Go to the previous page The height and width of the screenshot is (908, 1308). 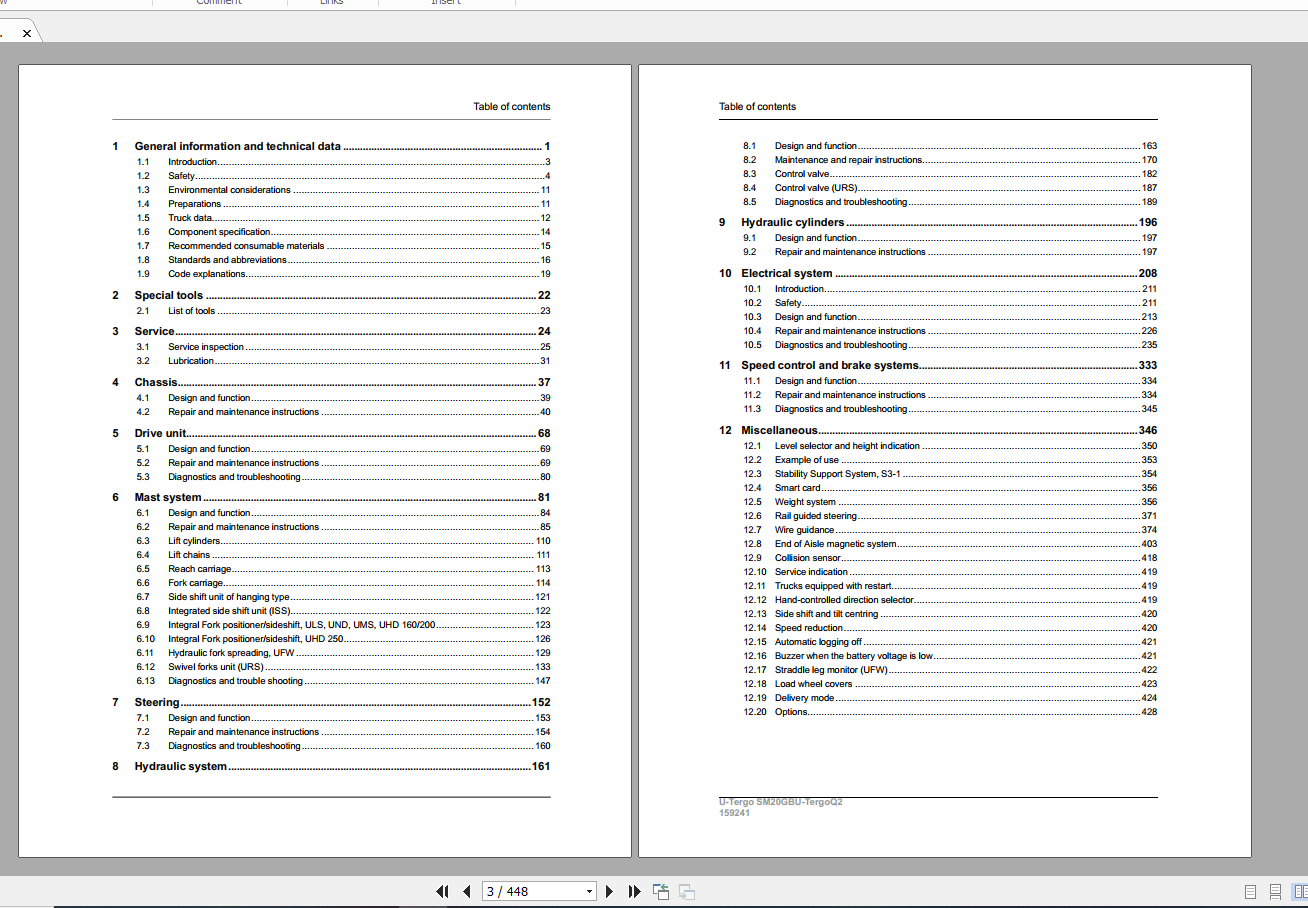[466, 891]
